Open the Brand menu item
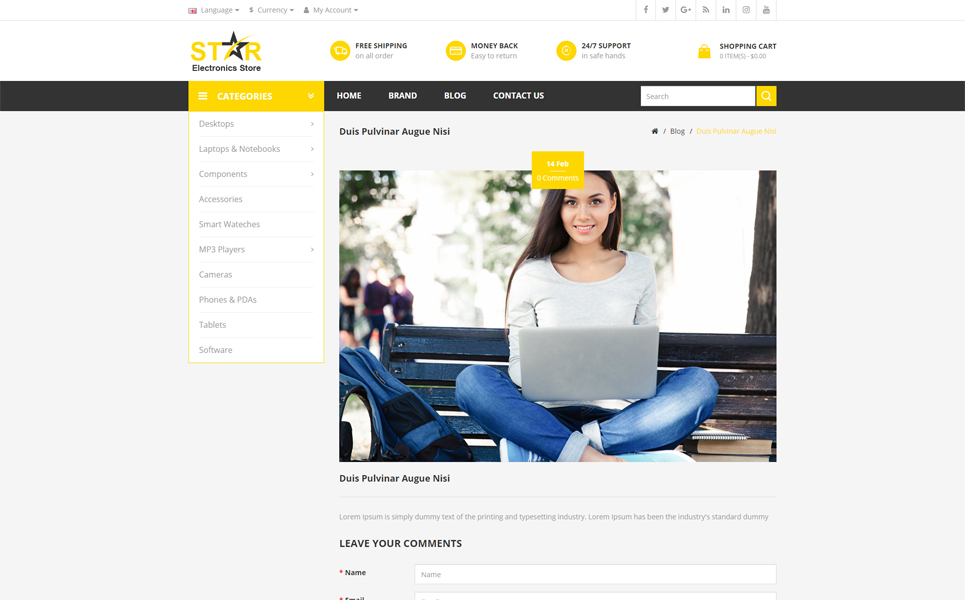 click(402, 96)
